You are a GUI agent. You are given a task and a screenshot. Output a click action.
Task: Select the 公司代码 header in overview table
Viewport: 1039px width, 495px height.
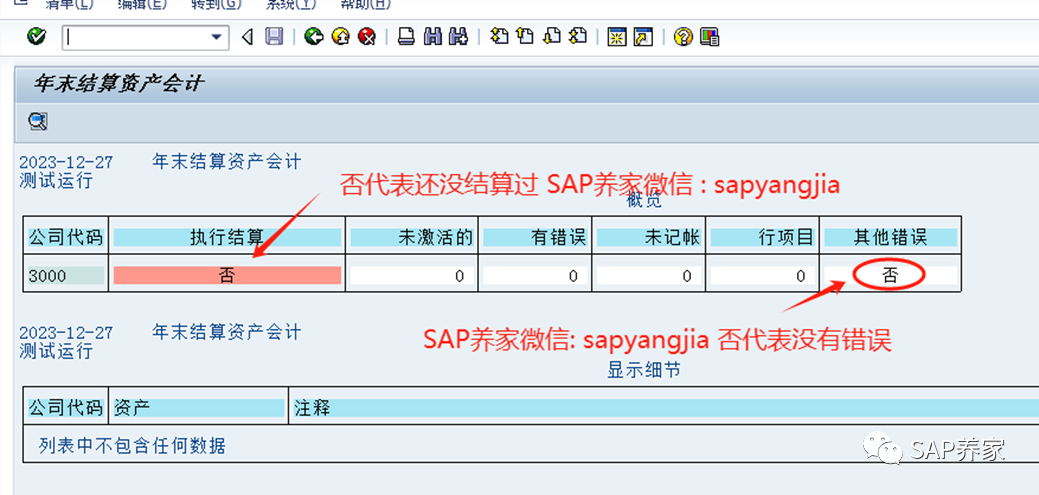click(x=66, y=238)
